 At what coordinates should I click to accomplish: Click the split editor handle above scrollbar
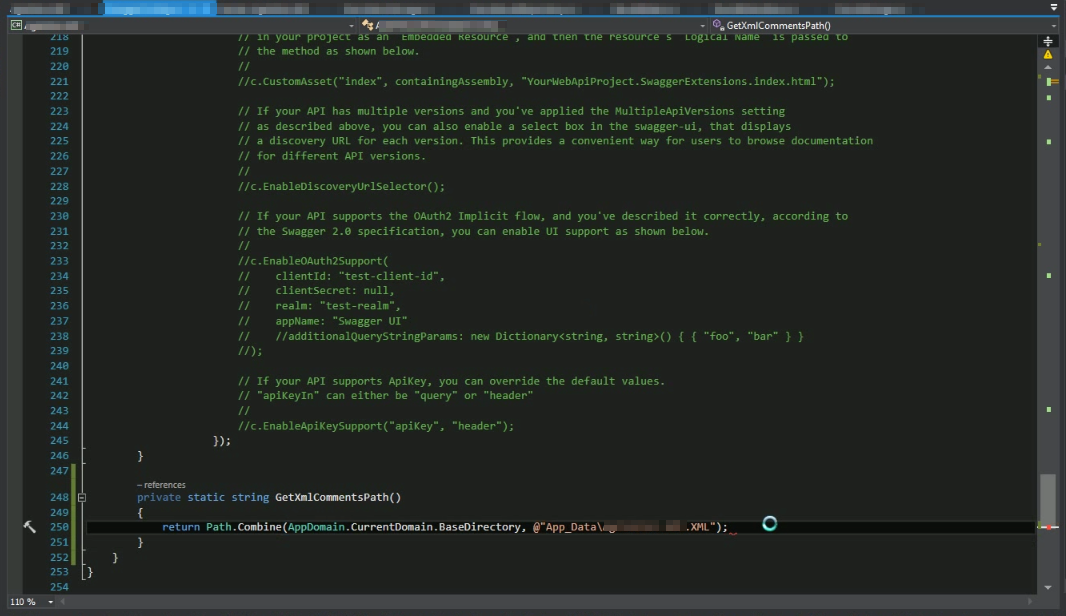pos(1048,41)
